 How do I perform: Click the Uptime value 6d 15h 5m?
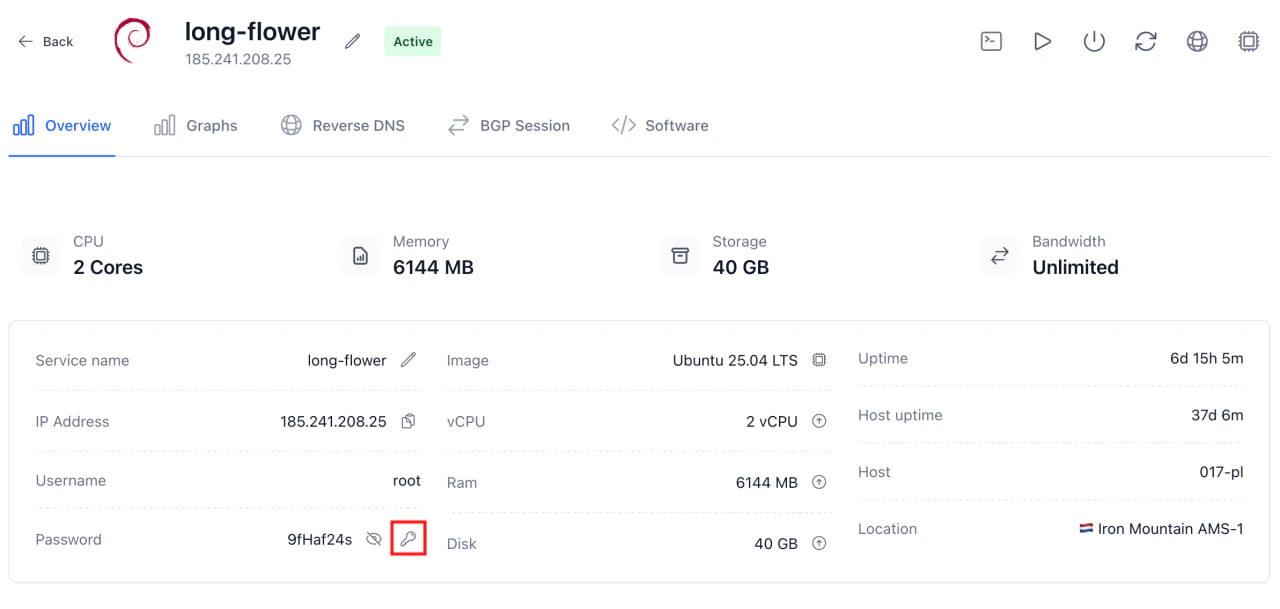coord(1207,358)
